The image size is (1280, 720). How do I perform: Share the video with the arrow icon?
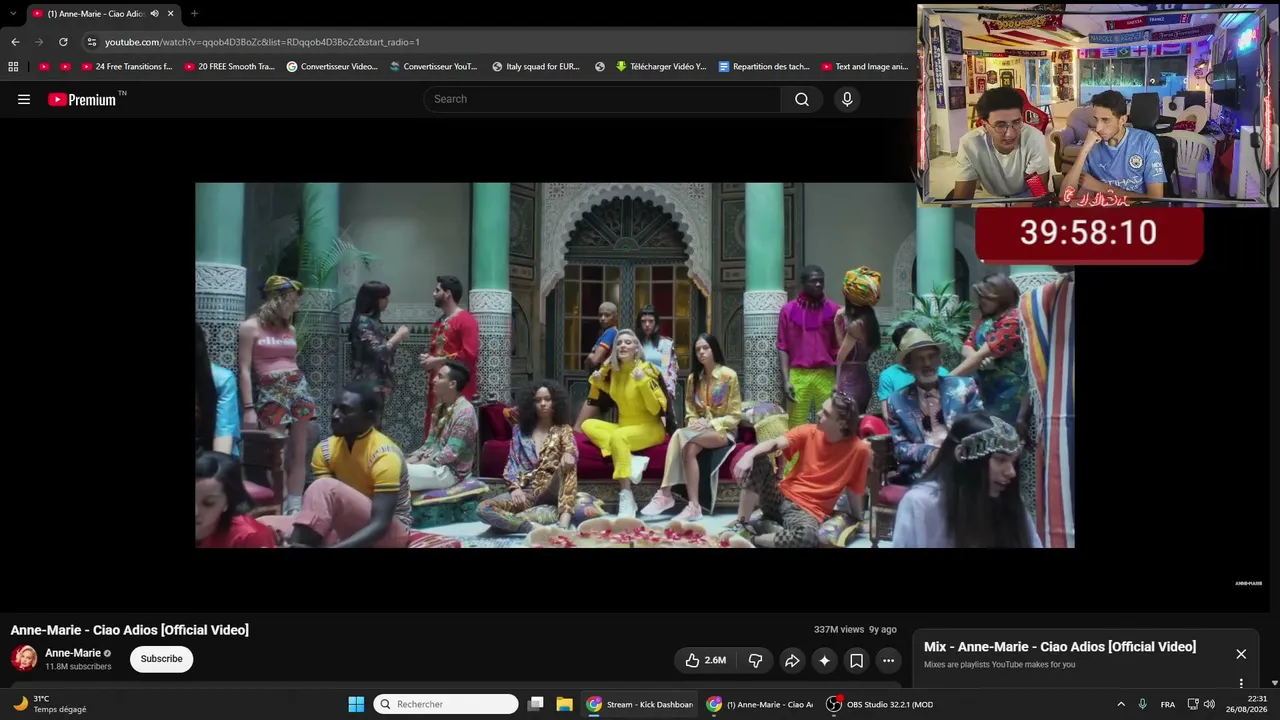coord(792,660)
